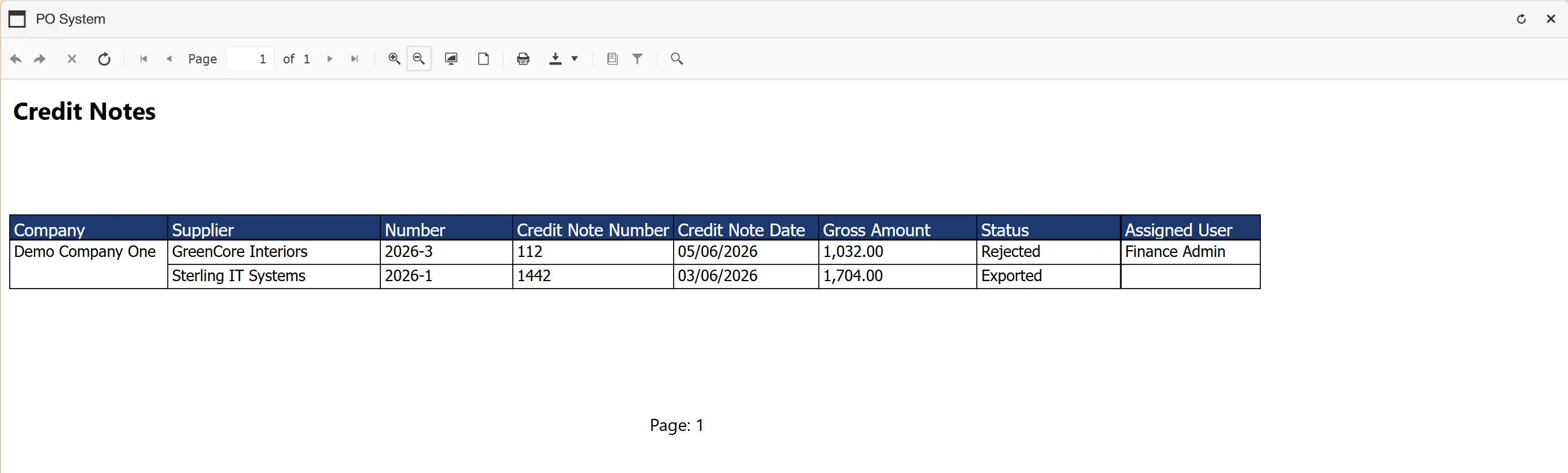Image resolution: width=1568 pixels, height=473 pixels.
Task: Click the Credit Note Date header
Action: 746,228
